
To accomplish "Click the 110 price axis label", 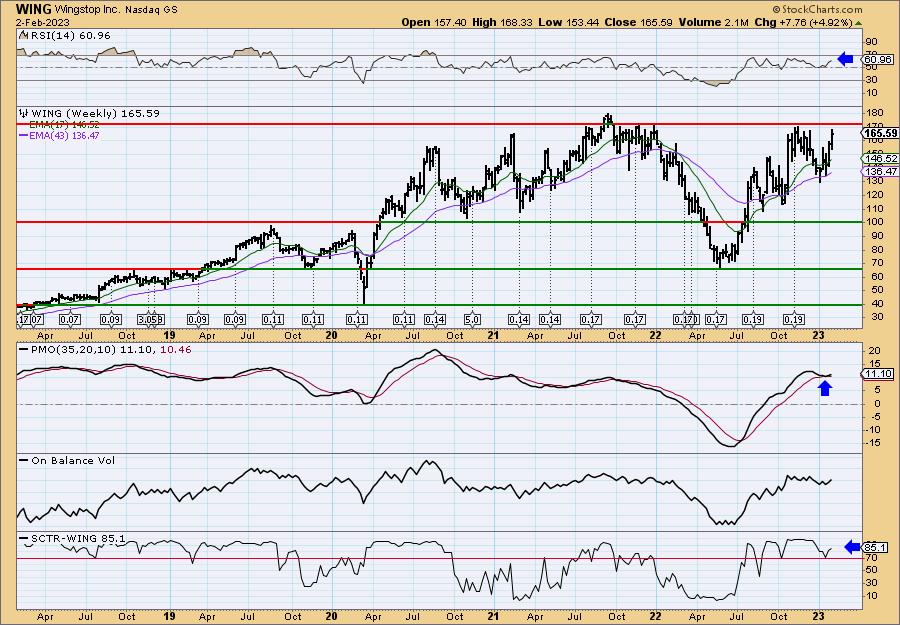I will tap(876, 208).
